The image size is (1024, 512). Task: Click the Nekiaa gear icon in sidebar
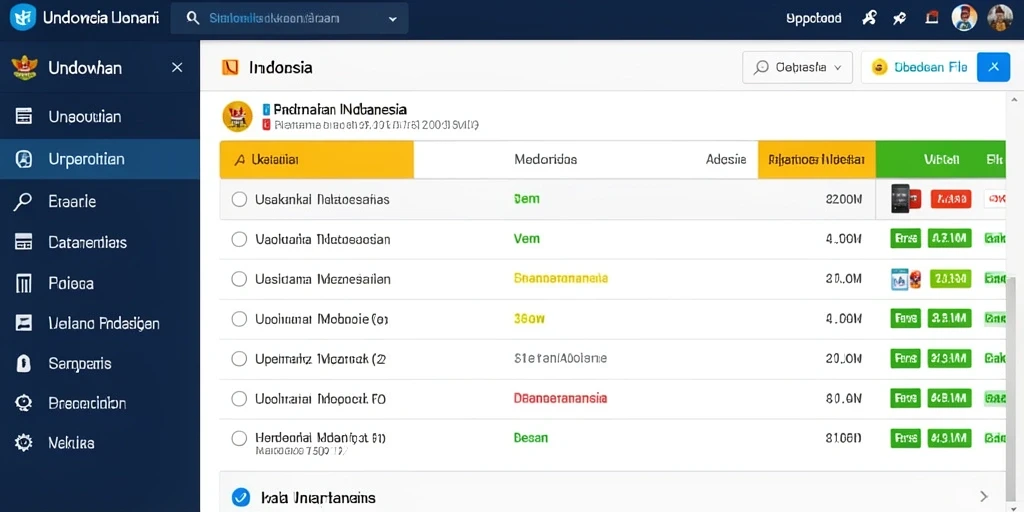click(24, 443)
